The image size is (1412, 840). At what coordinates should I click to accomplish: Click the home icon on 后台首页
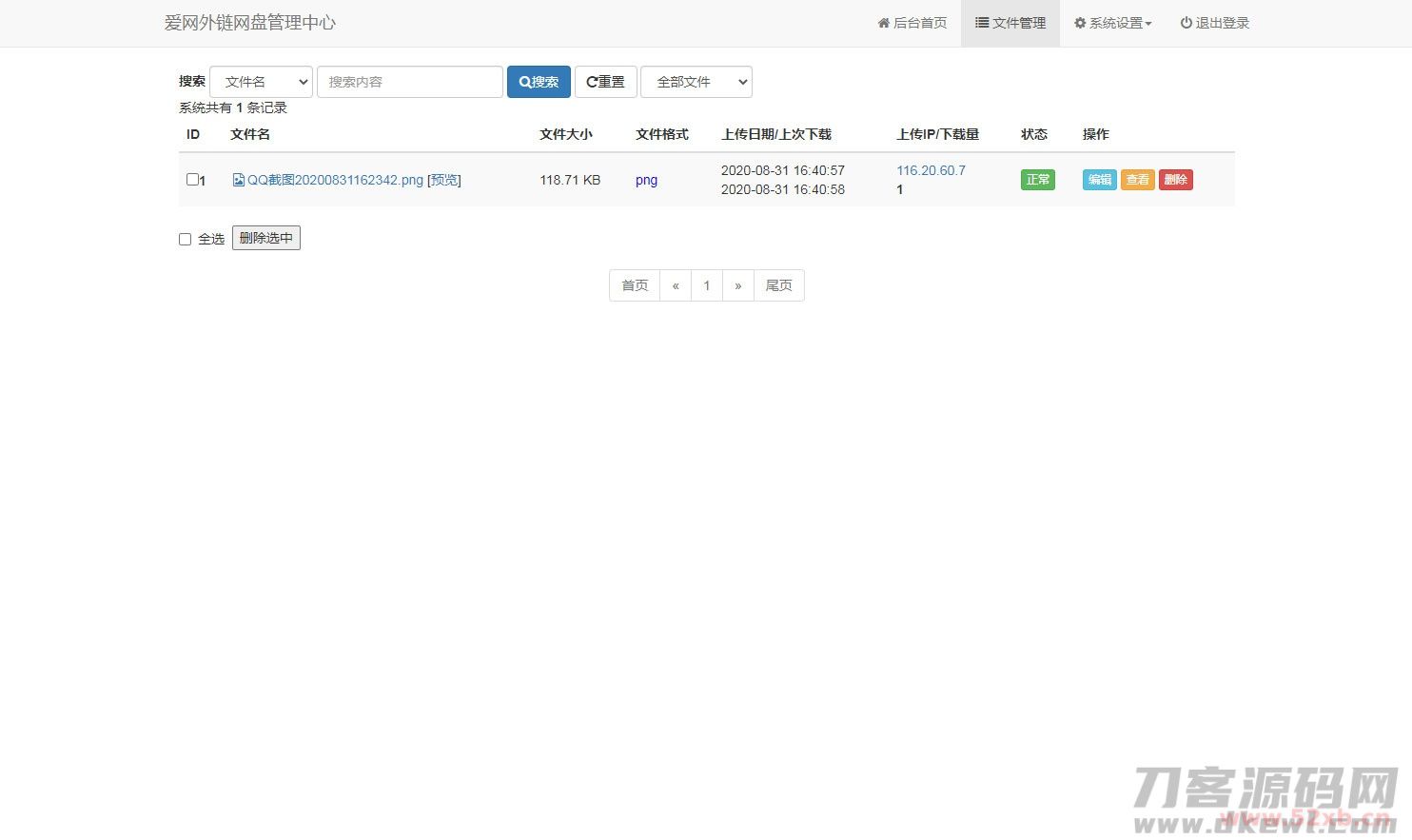coord(883,23)
